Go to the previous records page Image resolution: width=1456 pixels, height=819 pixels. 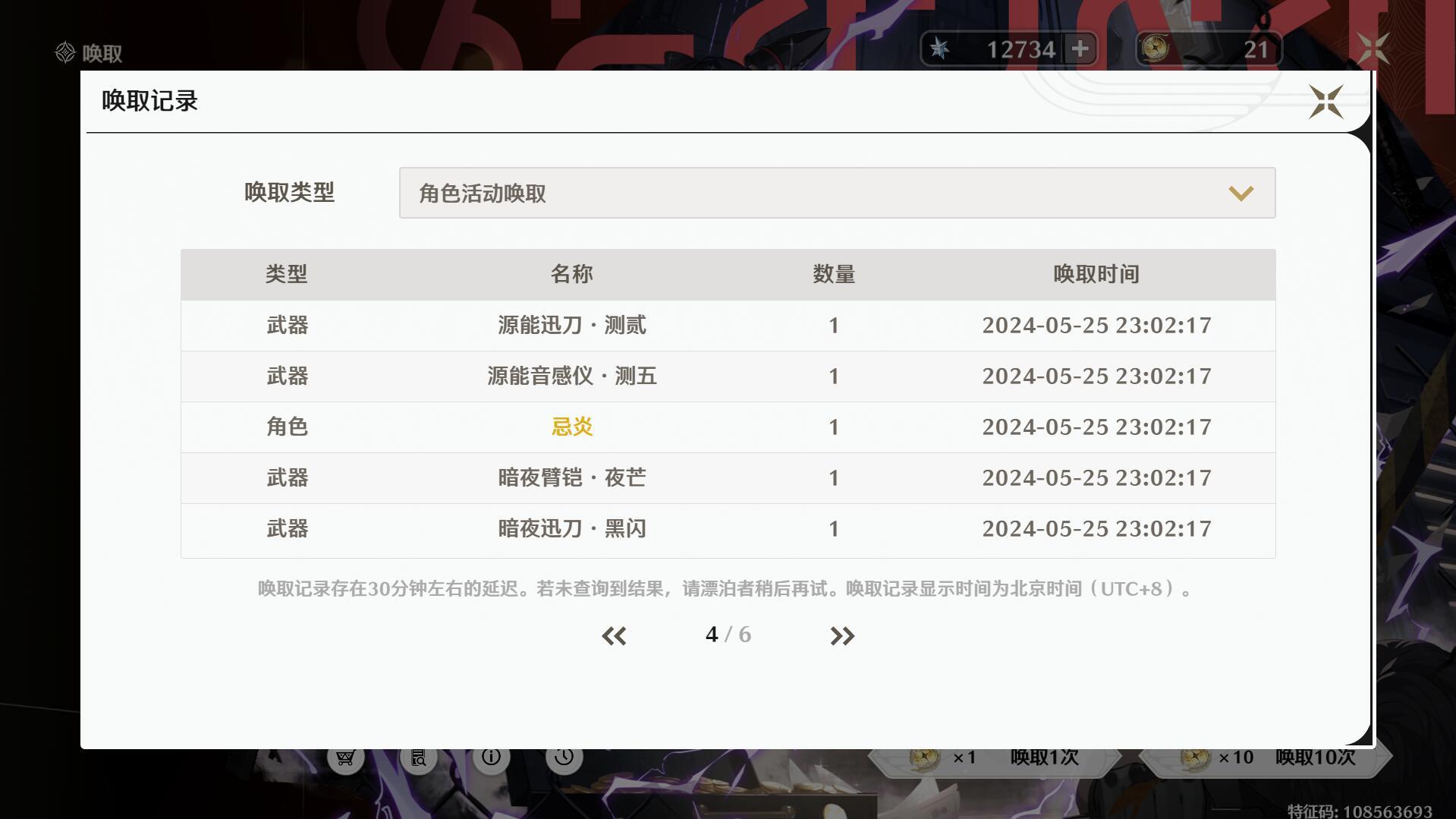pyautogui.click(x=614, y=635)
